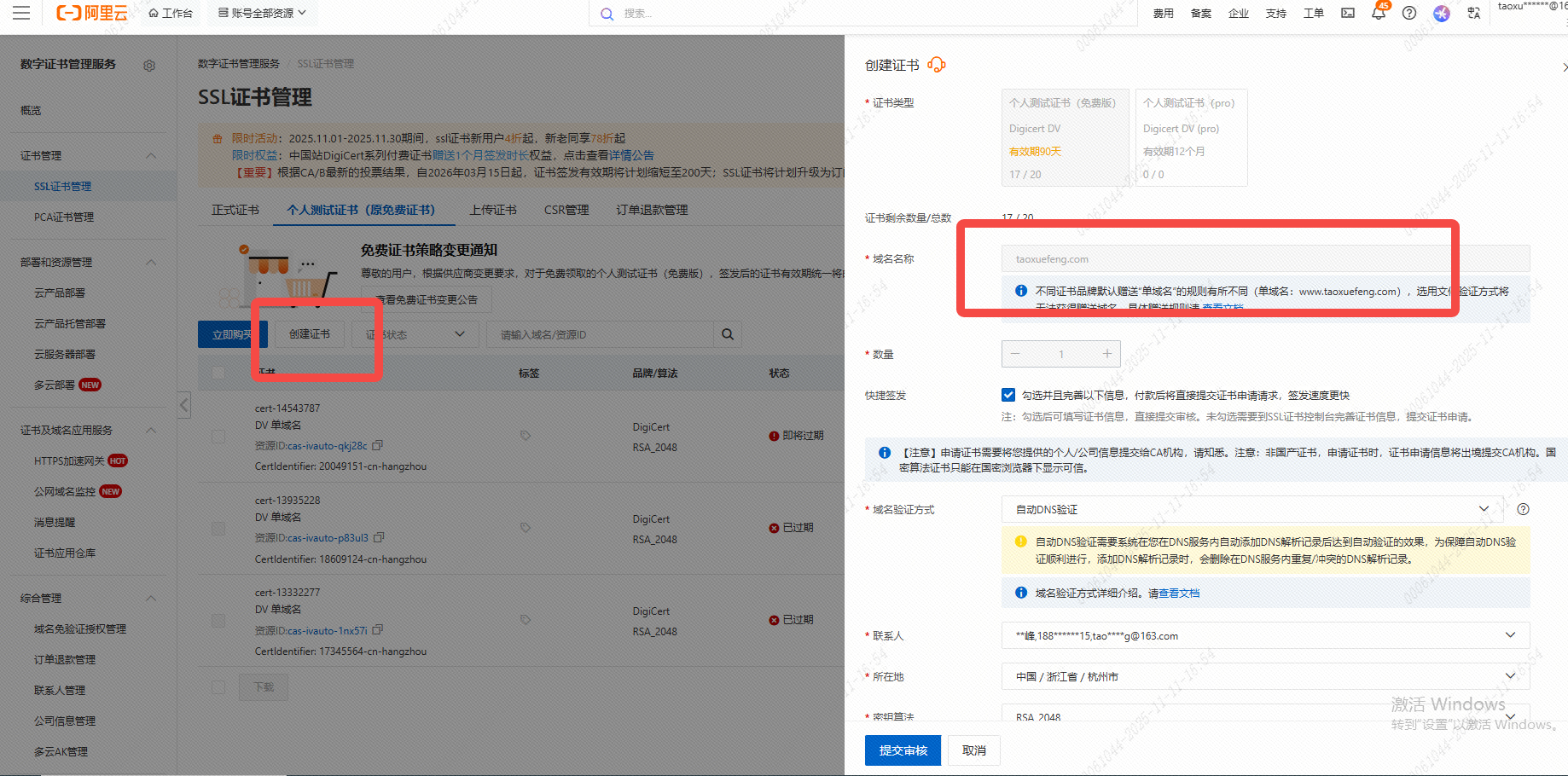Click the 提交审核 submit button
The height and width of the screenshot is (776, 1568).
pos(903,750)
